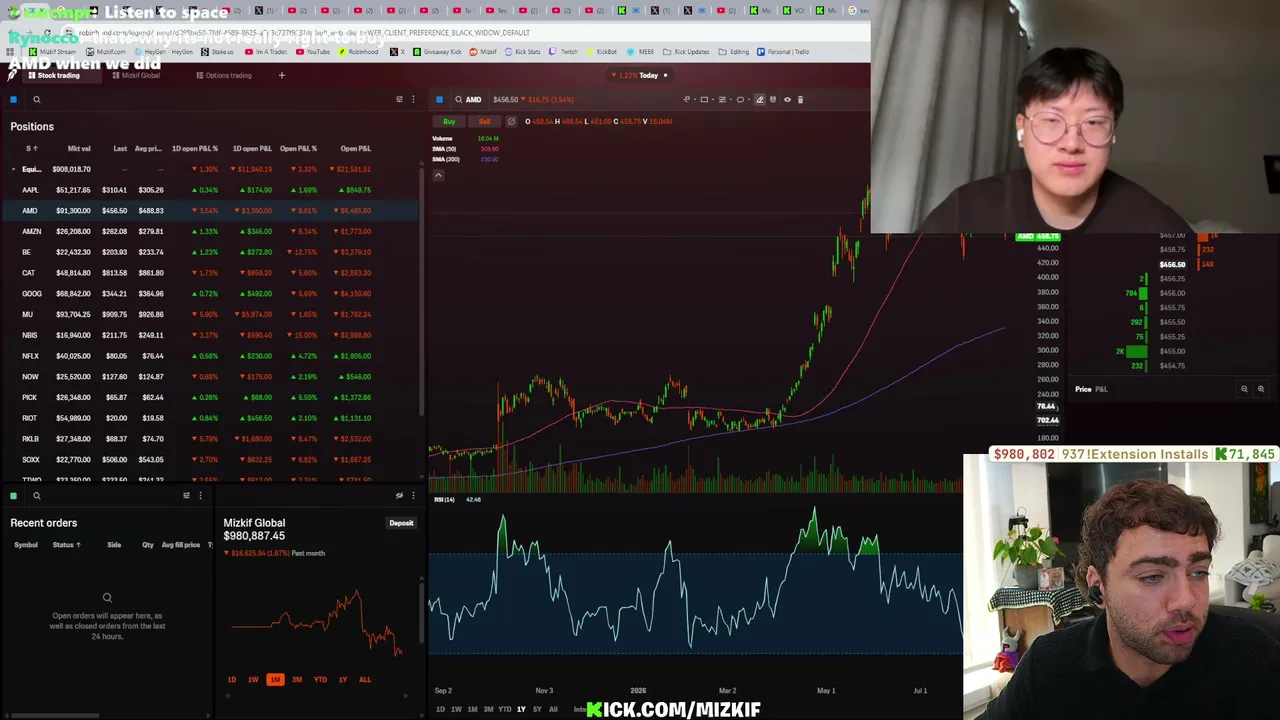Select the GOOG position row
The width and height of the screenshot is (1280, 720).
210,294
